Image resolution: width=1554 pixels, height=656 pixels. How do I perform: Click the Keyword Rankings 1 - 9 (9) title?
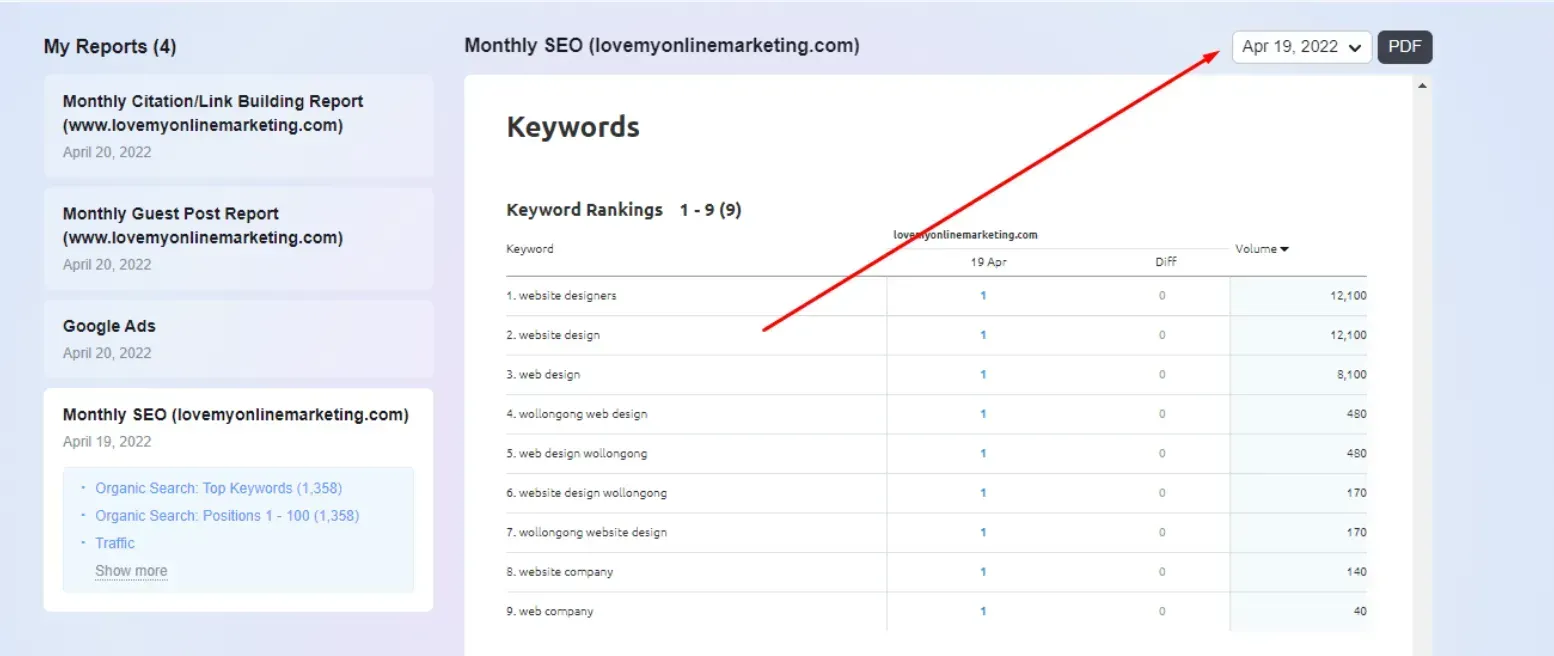[624, 210]
